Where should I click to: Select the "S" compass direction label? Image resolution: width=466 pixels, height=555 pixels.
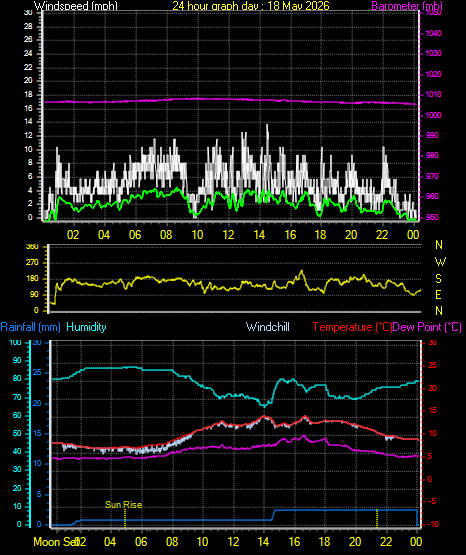click(x=438, y=279)
